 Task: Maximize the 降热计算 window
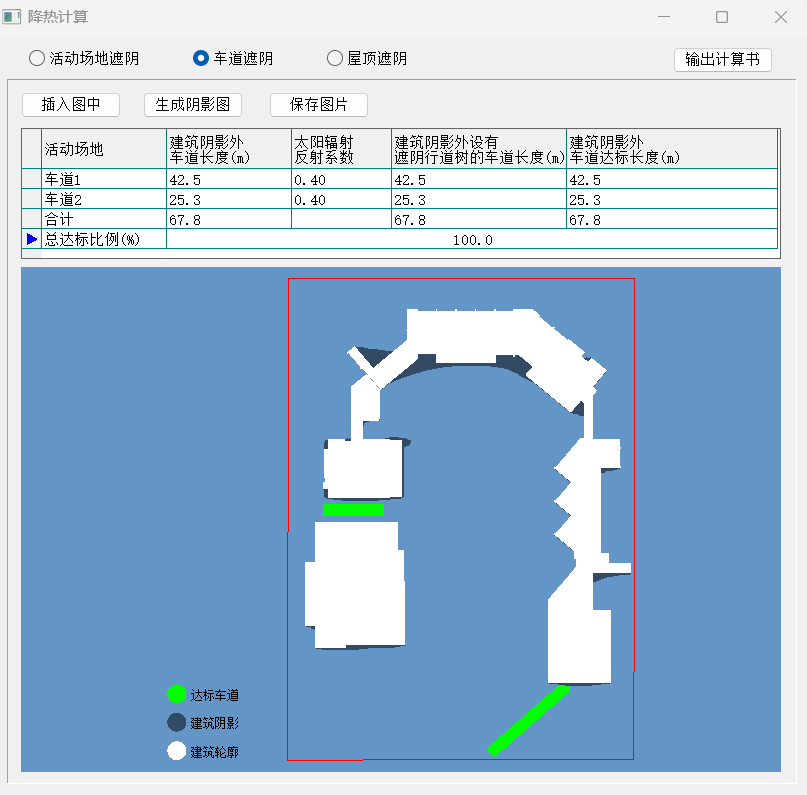click(722, 17)
